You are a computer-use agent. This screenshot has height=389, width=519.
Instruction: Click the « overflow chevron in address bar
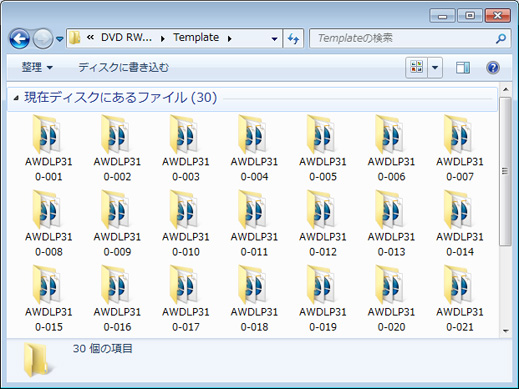90,38
